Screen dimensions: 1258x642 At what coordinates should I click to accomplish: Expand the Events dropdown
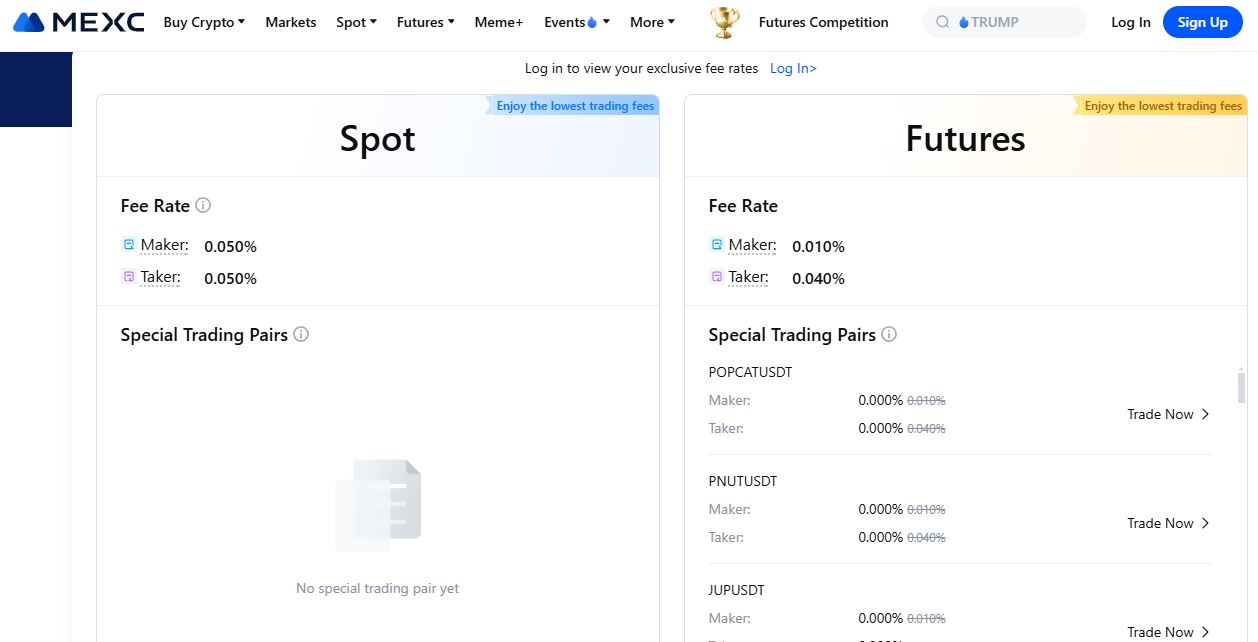coord(577,22)
